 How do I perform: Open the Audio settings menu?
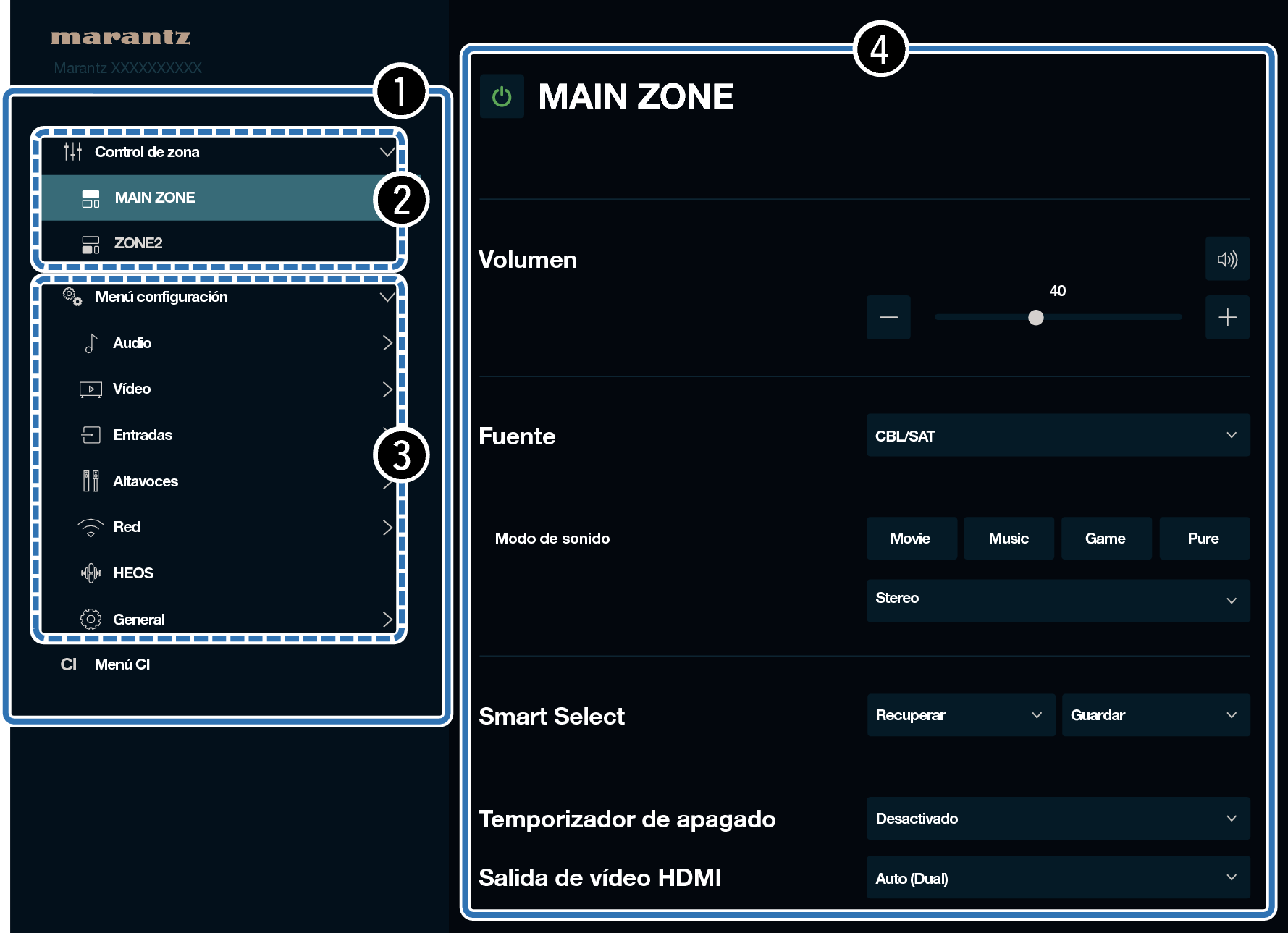tap(132, 343)
